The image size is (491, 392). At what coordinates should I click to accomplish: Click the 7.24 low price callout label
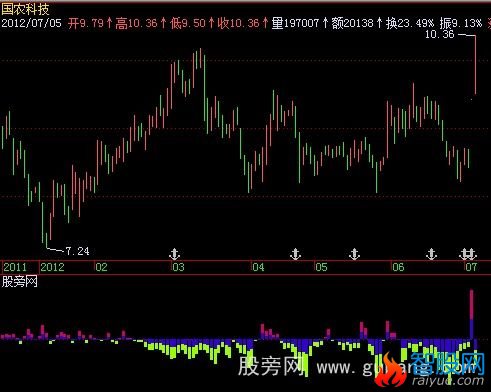[77, 251]
